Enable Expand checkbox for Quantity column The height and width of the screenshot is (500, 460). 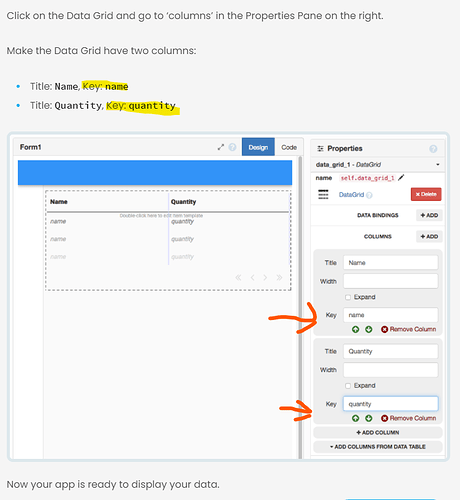(348, 386)
